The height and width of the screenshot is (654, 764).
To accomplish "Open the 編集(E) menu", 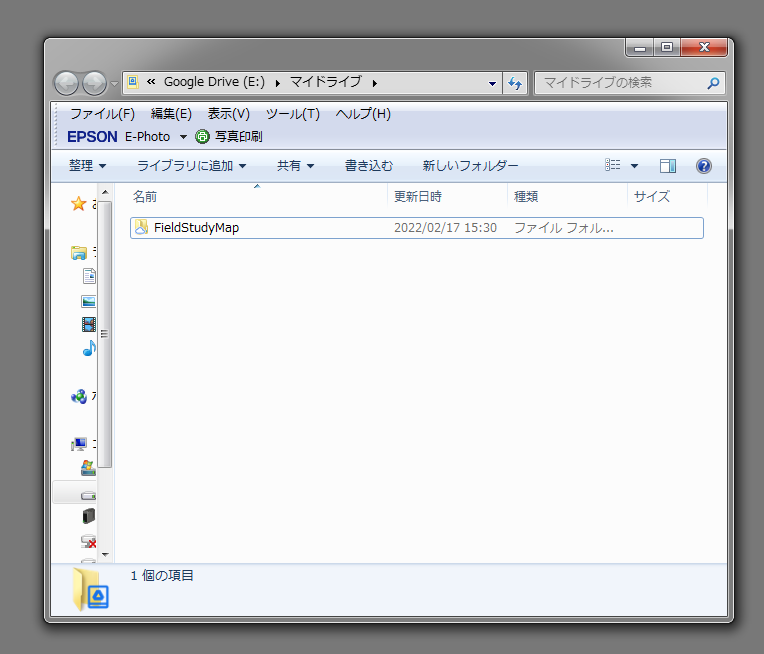I will click(x=171, y=114).
